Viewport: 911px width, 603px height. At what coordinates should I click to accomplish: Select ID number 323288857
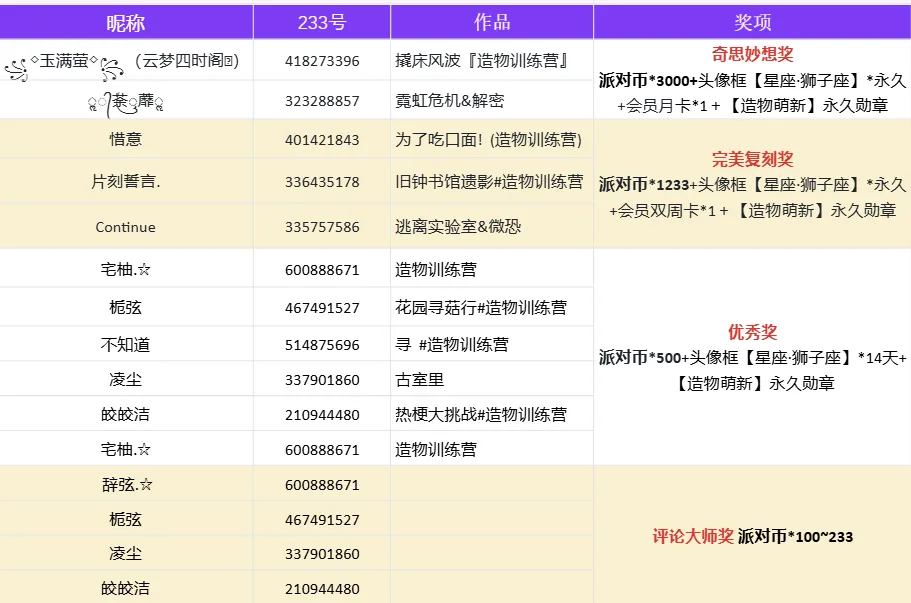[322, 101]
